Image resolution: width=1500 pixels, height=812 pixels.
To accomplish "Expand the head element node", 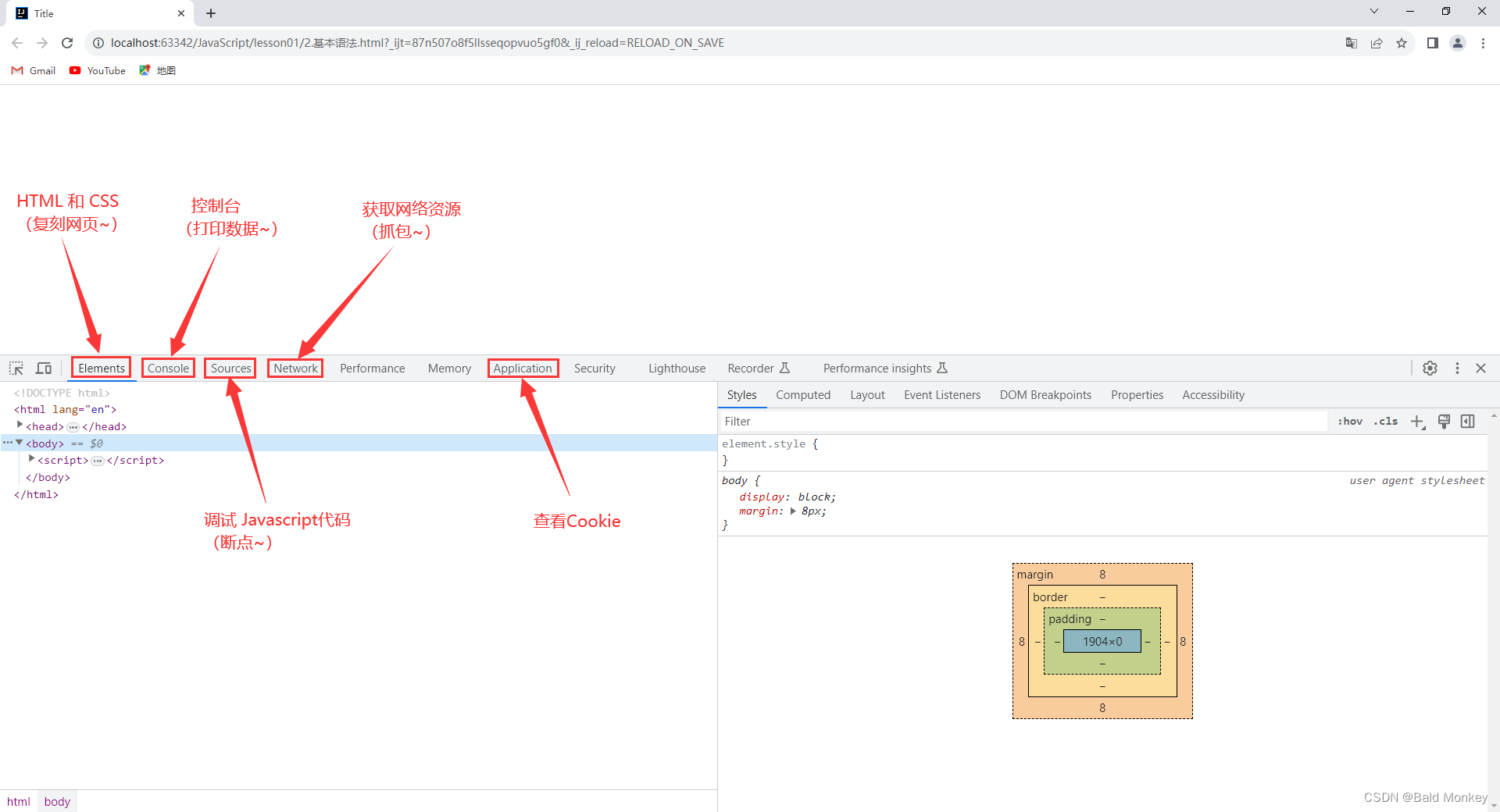I will tap(20, 426).
